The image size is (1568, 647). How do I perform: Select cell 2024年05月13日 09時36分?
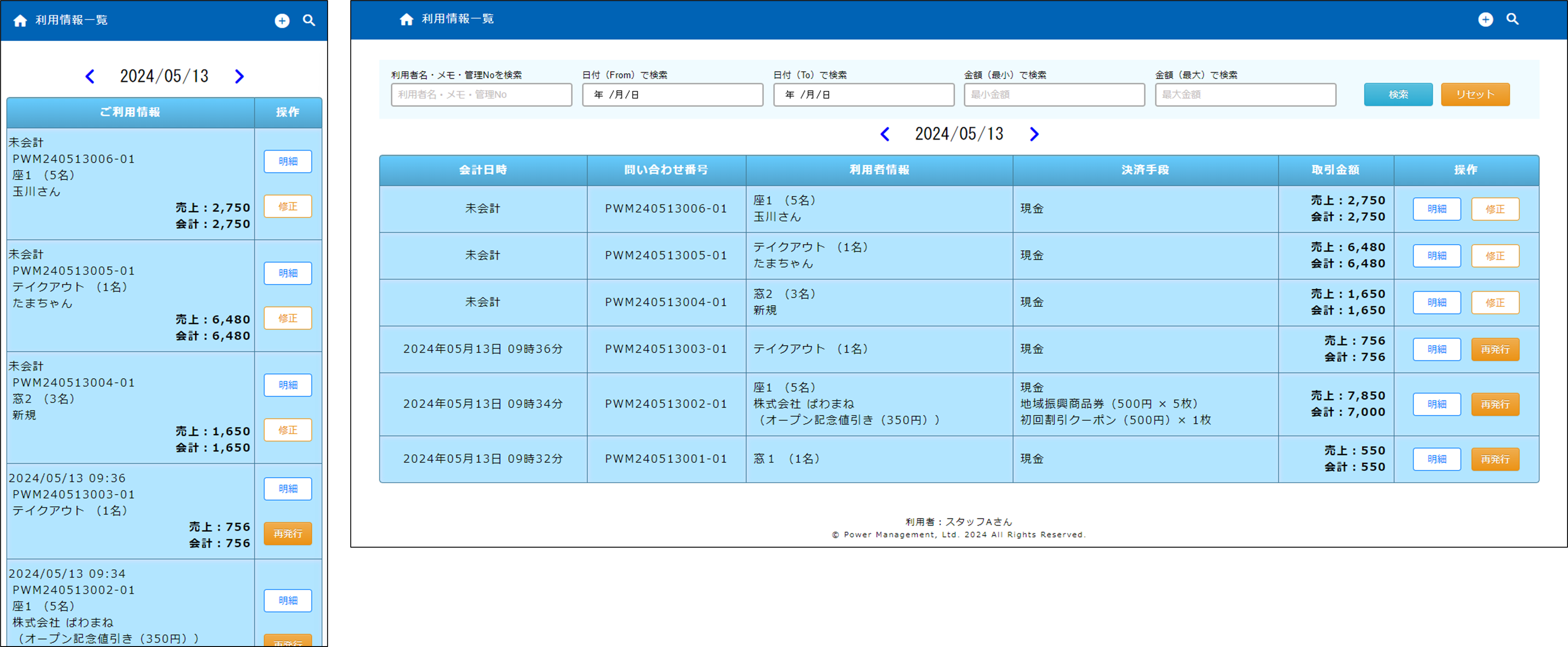[x=483, y=350]
